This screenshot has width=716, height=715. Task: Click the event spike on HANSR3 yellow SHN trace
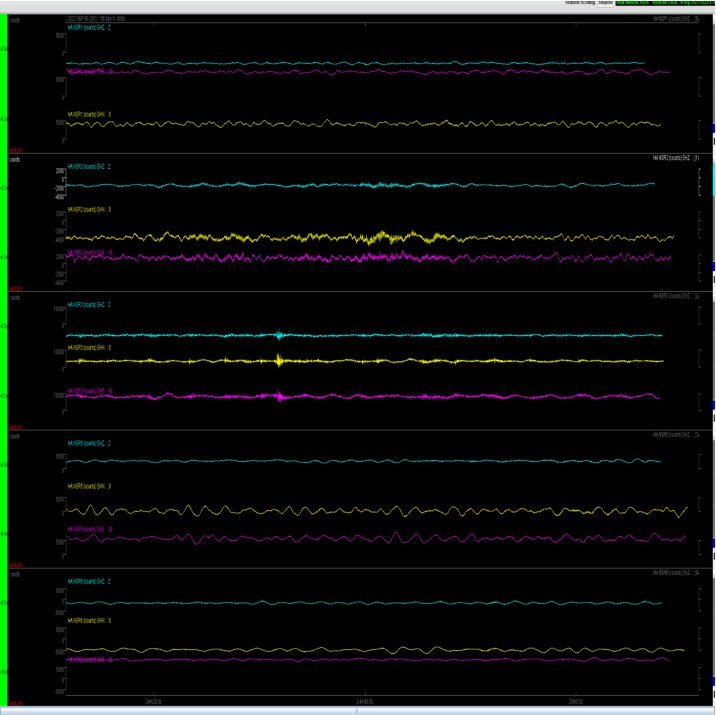(279, 361)
